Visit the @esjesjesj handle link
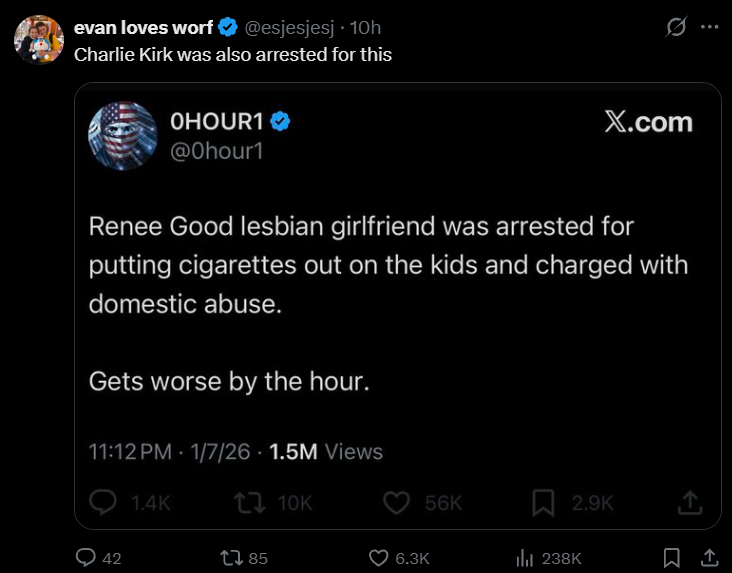This screenshot has height=573, width=732. (x=289, y=28)
